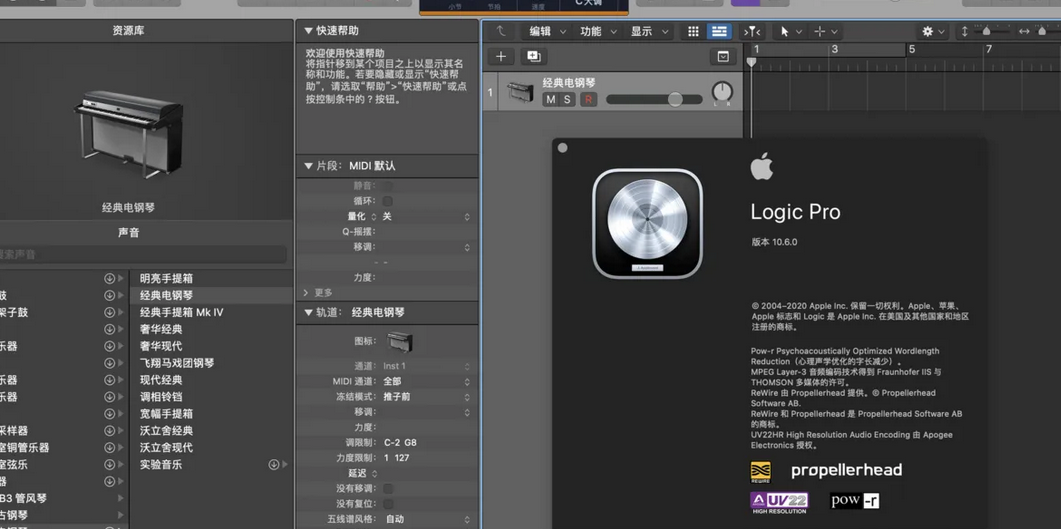Click the pan knob on track 1
This screenshot has height=529, width=1061.
[723, 92]
